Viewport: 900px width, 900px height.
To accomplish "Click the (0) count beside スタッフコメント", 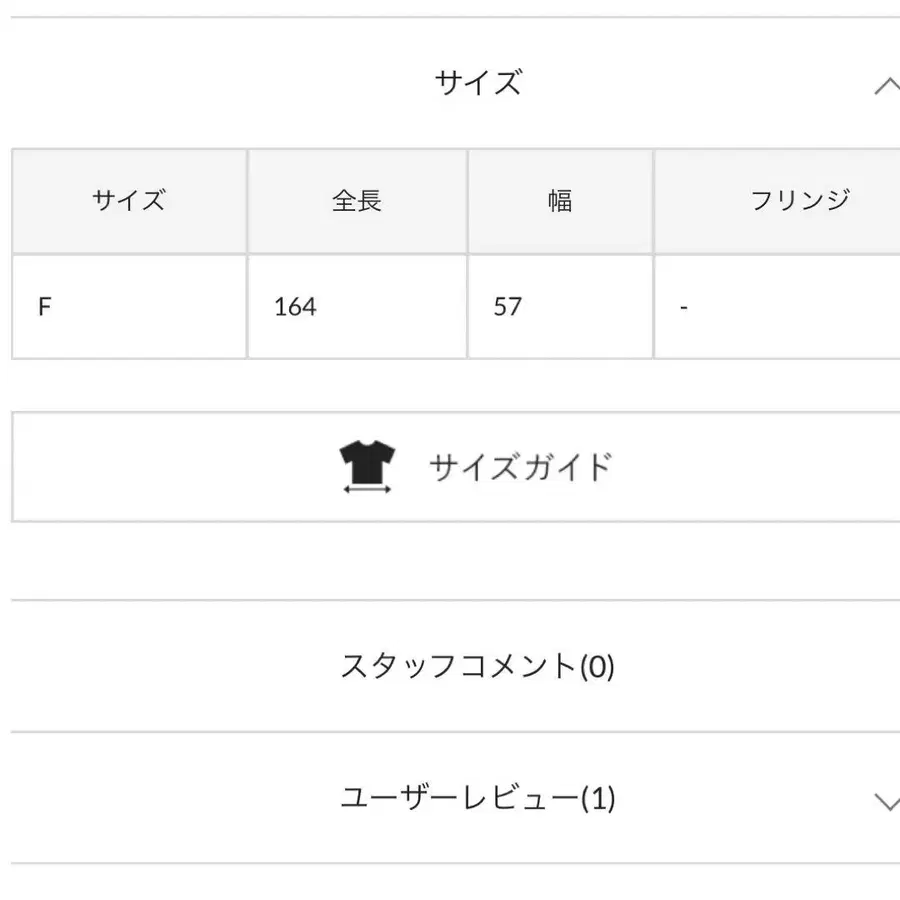I will [x=597, y=666].
